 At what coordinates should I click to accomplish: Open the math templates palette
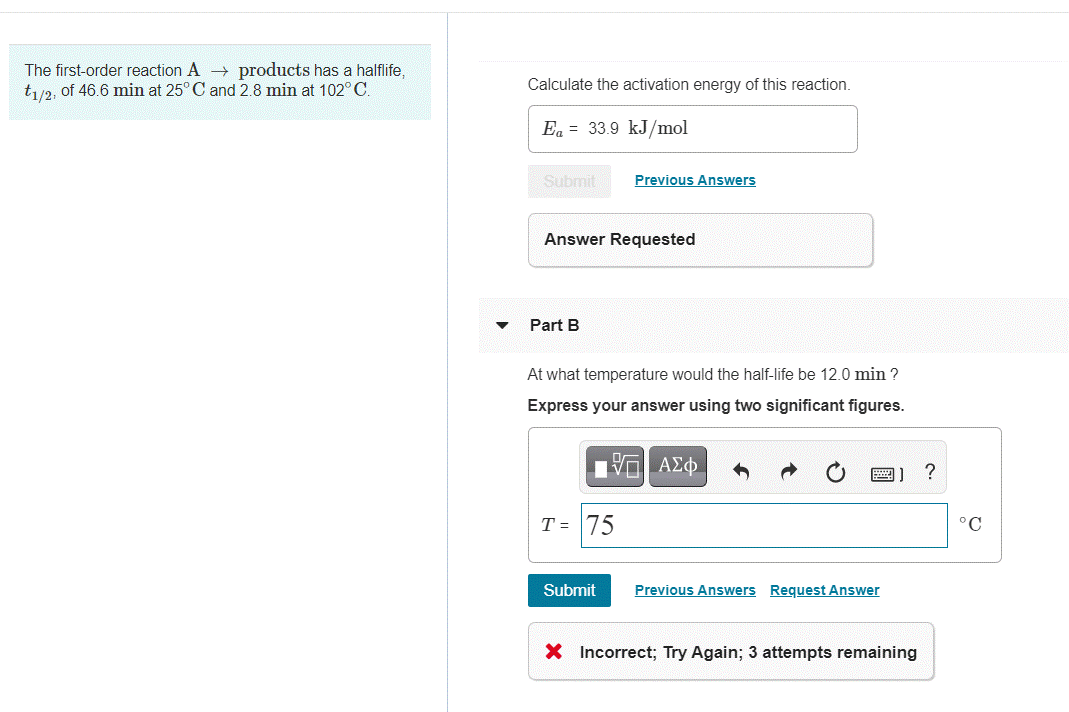[613, 465]
